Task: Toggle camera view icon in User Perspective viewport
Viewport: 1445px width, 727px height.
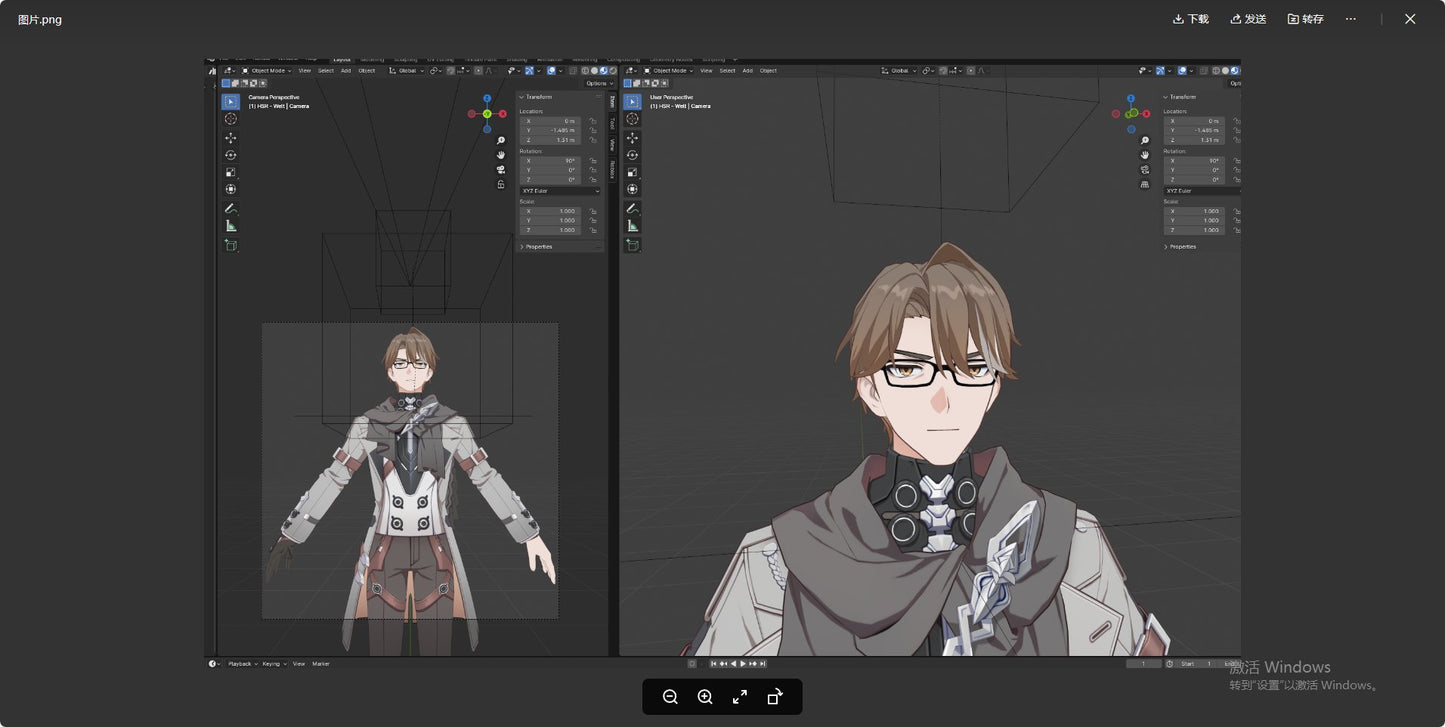Action: [1144, 170]
